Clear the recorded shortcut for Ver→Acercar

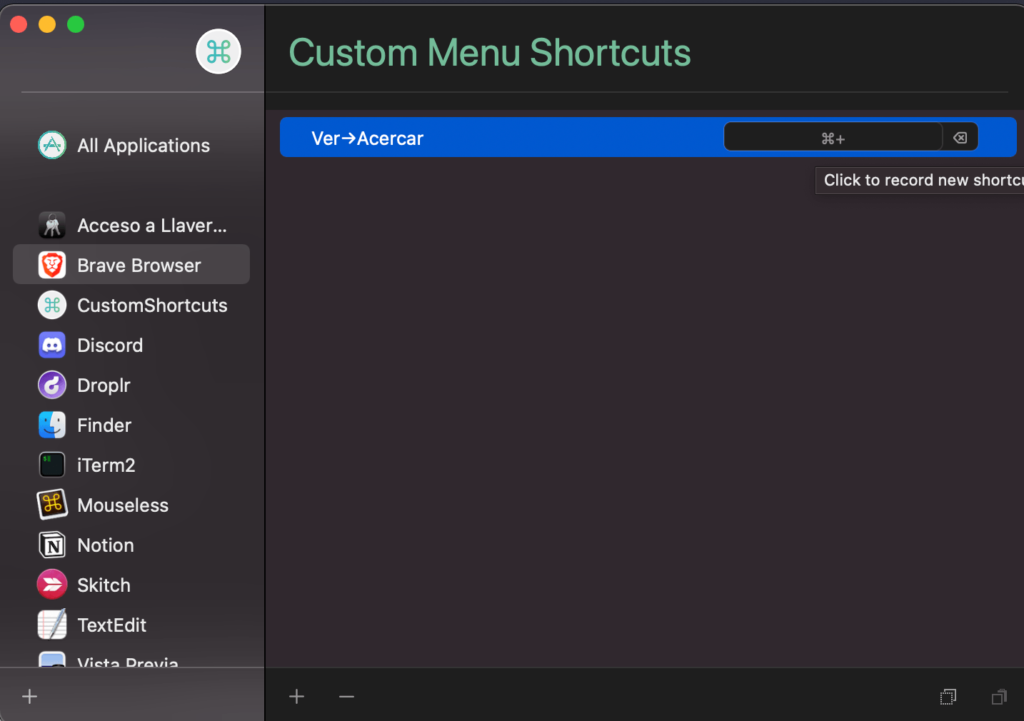click(960, 138)
